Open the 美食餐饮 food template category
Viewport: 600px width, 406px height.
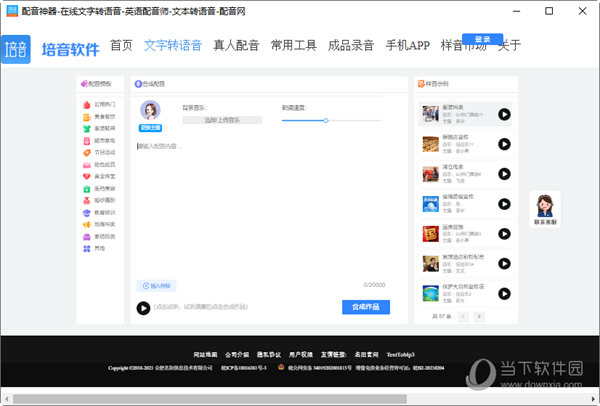(99, 117)
